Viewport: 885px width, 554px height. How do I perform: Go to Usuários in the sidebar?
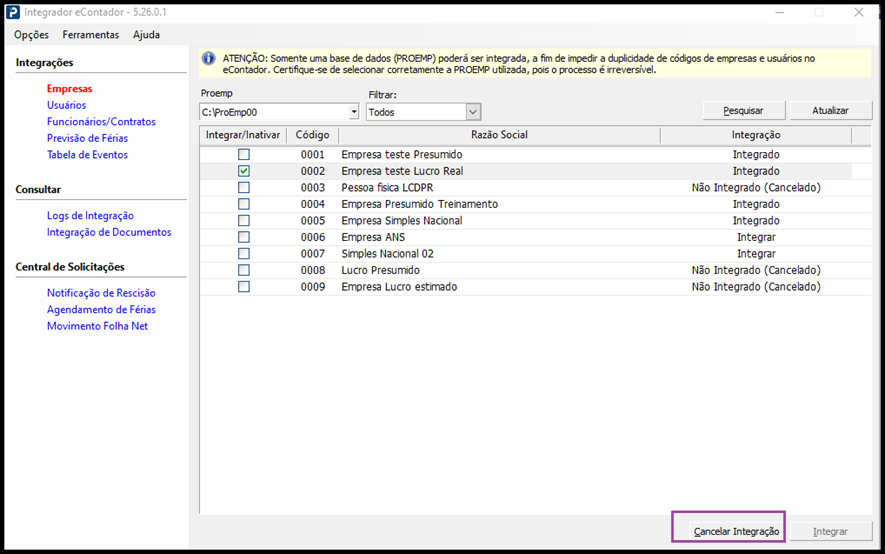point(66,105)
